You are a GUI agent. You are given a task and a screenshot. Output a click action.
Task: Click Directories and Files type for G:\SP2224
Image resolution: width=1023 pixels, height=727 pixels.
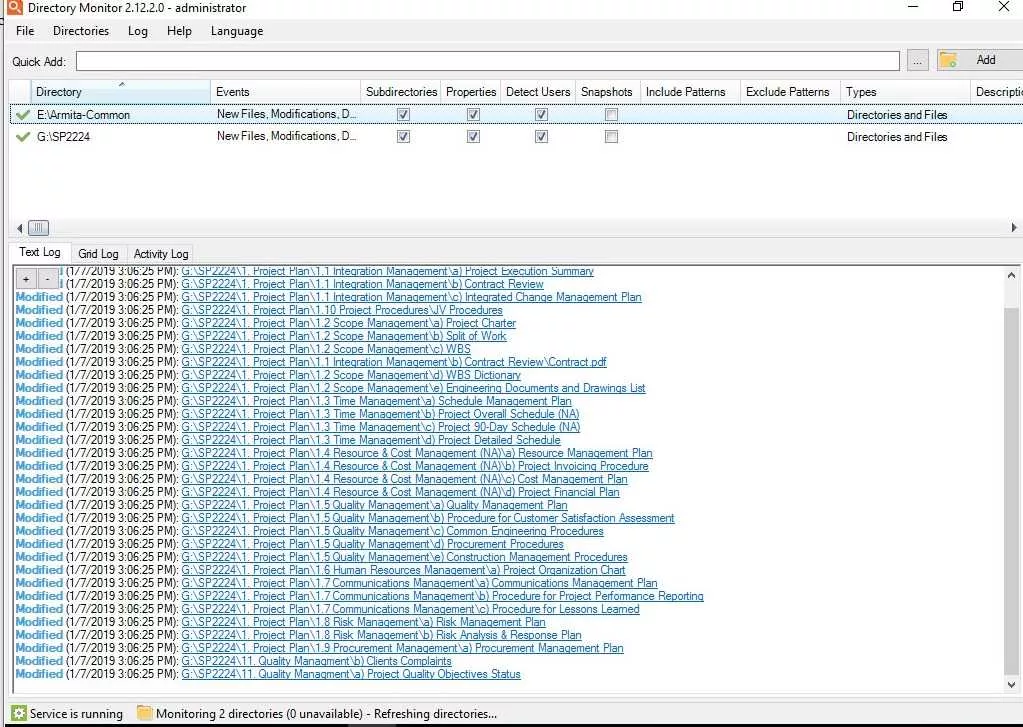[x=897, y=137]
